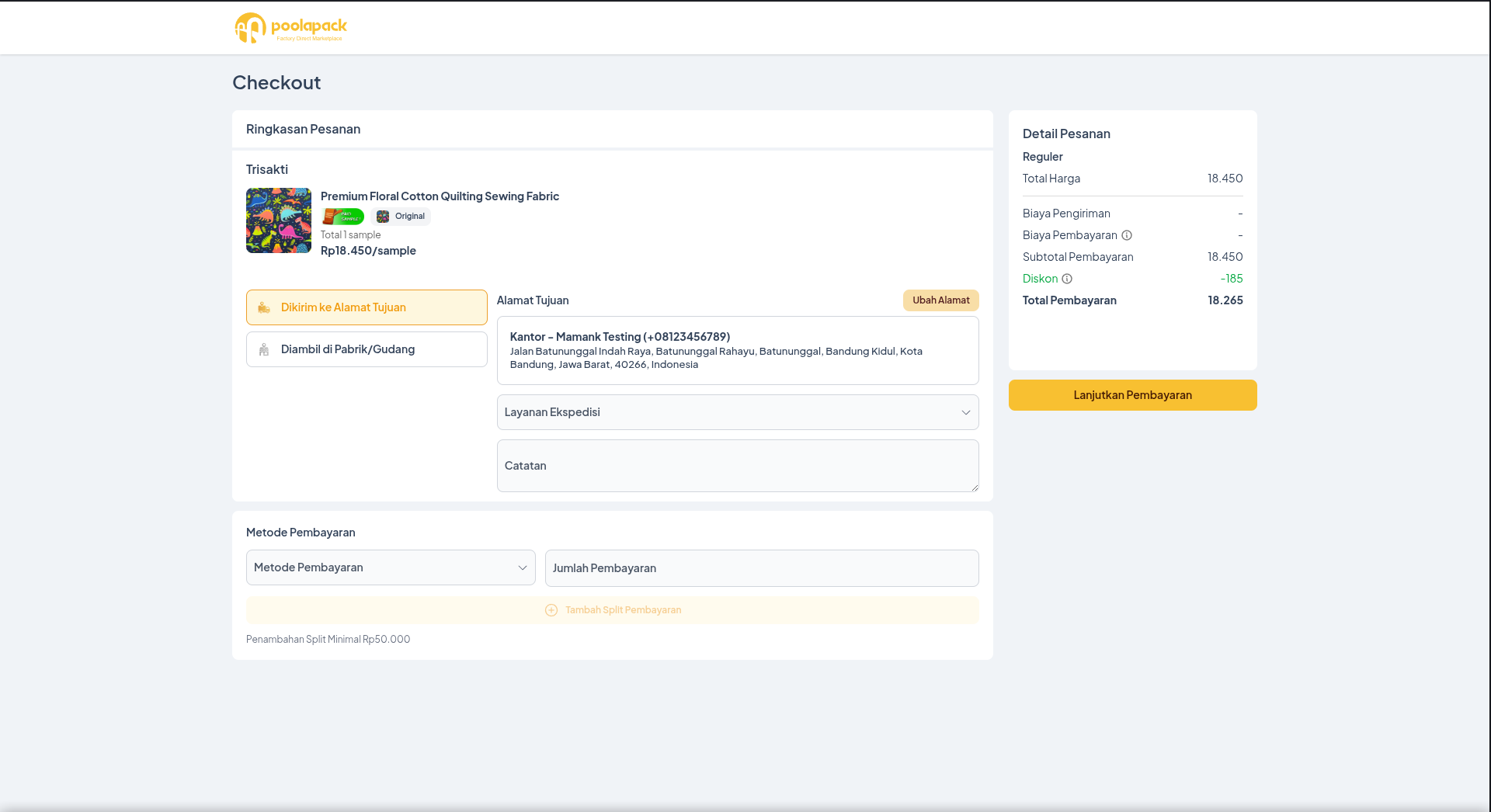
Task: Click the Checkout page heading
Action: 276,82
